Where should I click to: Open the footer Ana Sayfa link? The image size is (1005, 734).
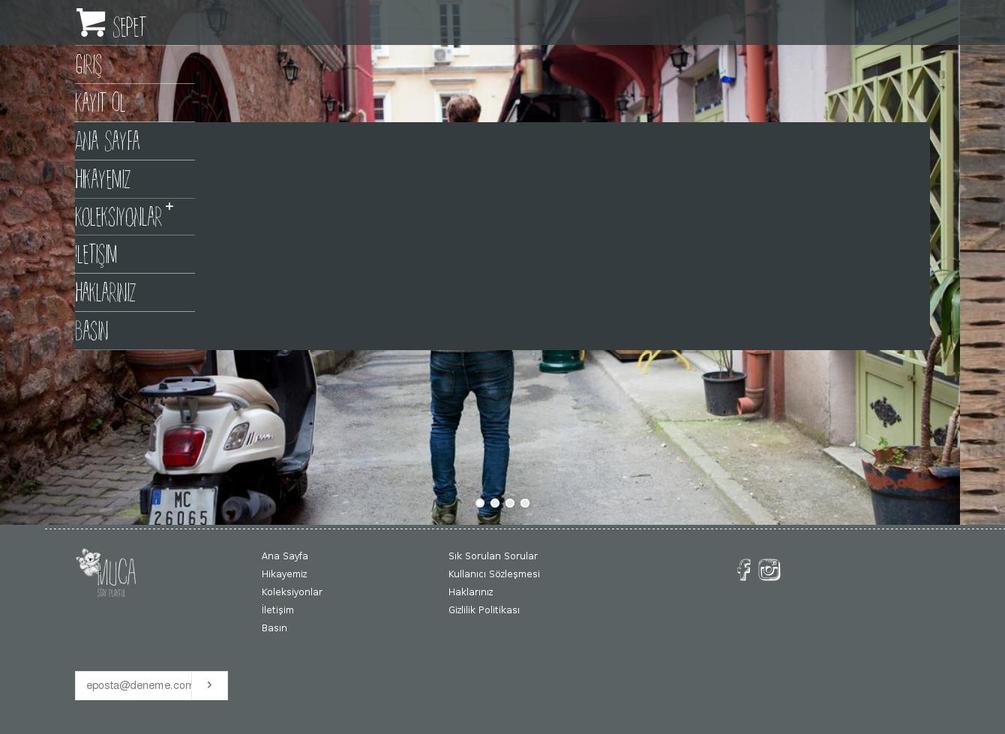coord(285,556)
